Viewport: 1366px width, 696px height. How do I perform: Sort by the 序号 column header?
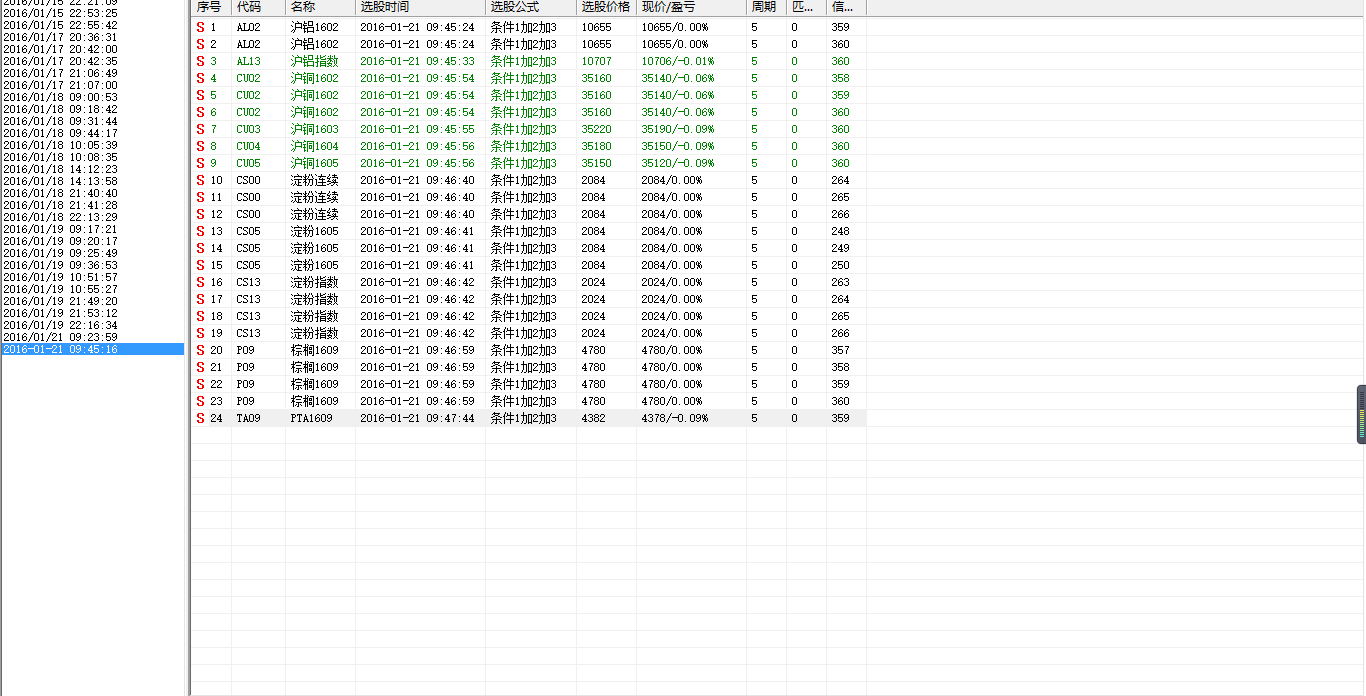tap(210, 7)
